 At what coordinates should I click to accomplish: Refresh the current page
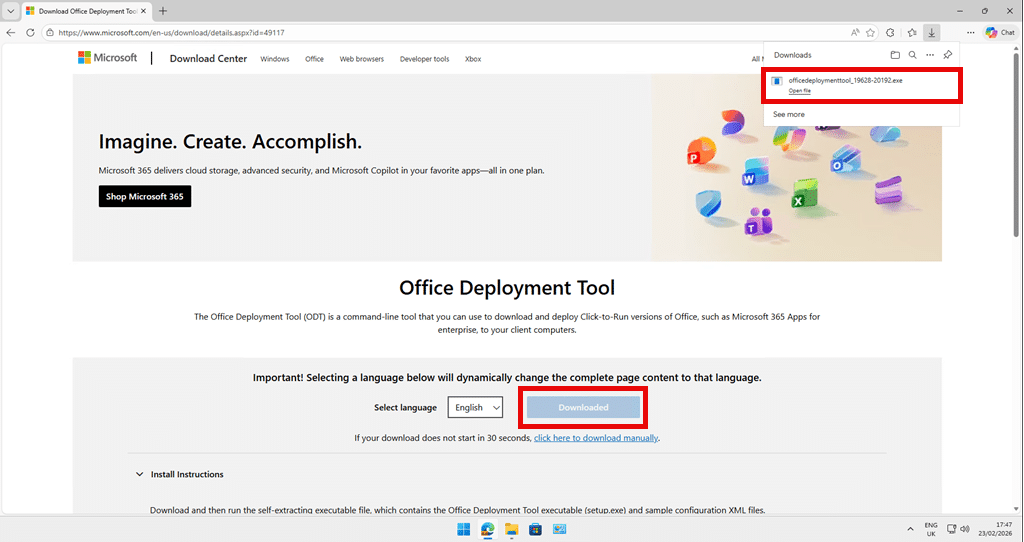click(30, 32)
